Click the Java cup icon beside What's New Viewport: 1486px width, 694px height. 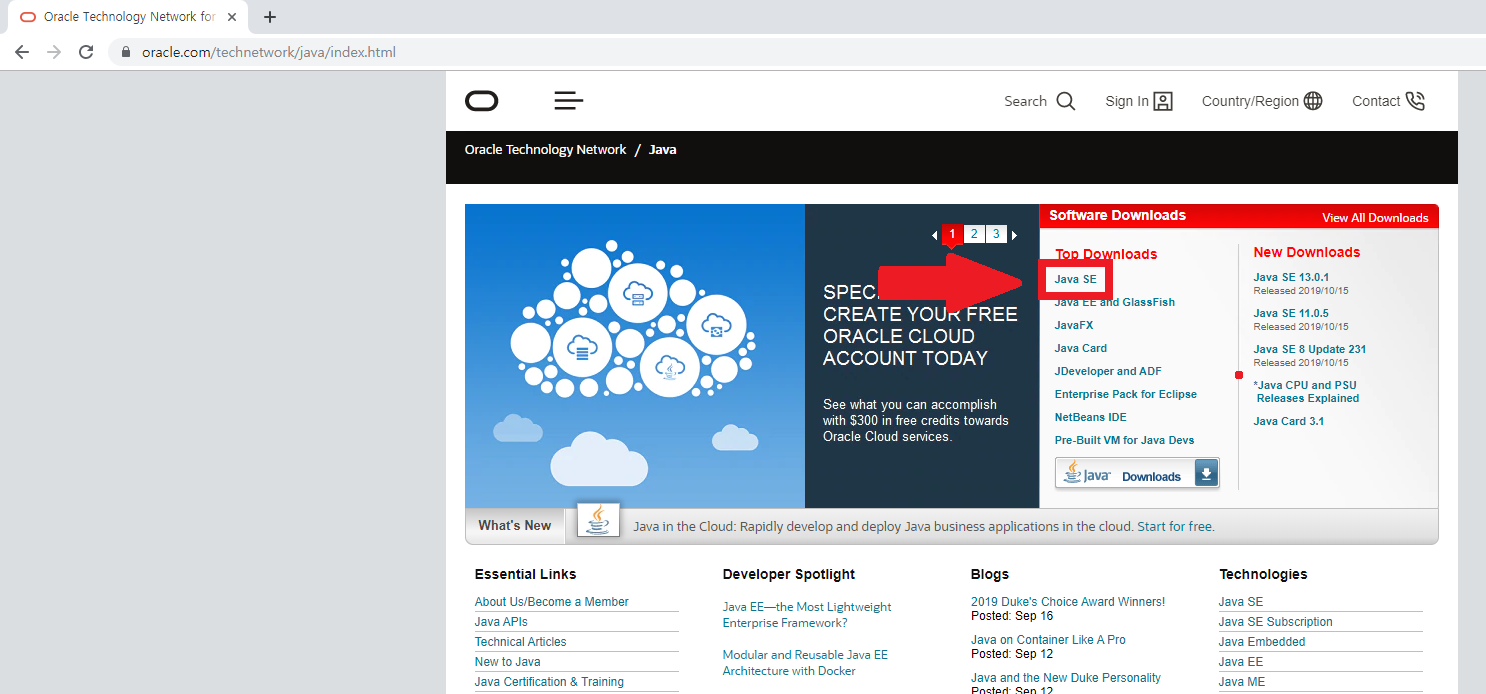(598, 521)
